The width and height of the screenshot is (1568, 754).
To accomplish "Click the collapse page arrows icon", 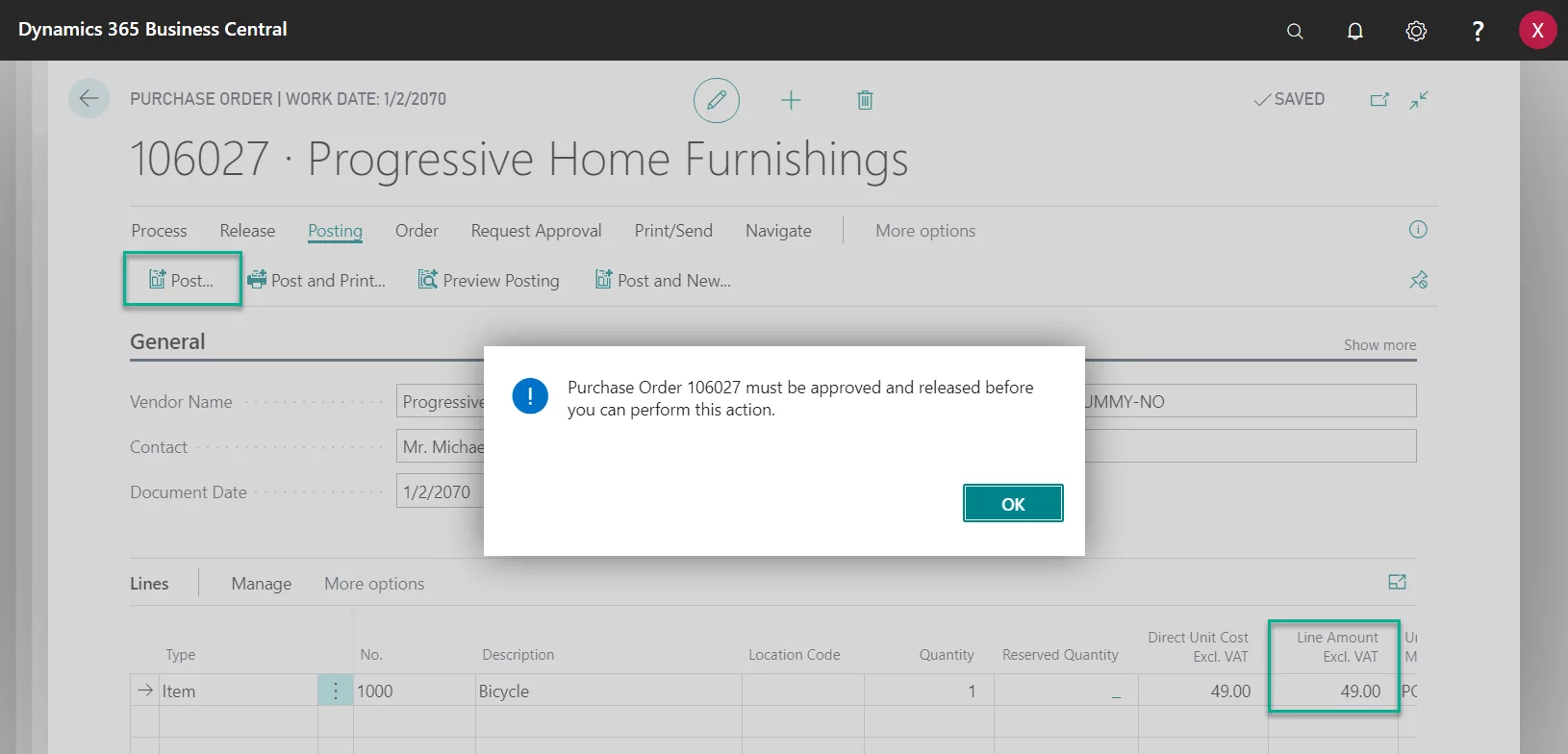I will 1419,100.
